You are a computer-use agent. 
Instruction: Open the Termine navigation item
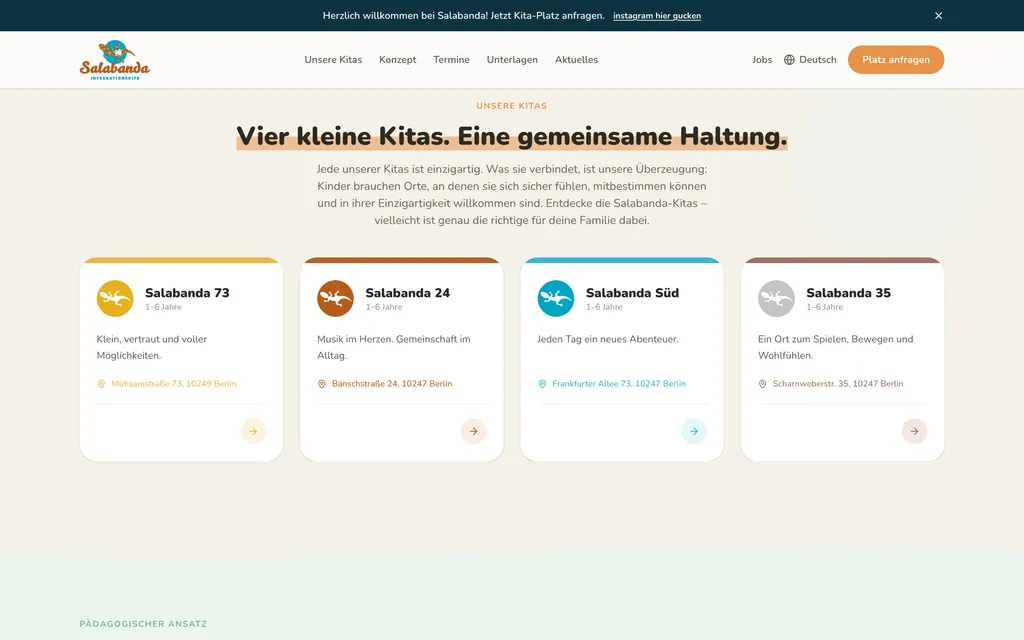click(x=451, y=59)
